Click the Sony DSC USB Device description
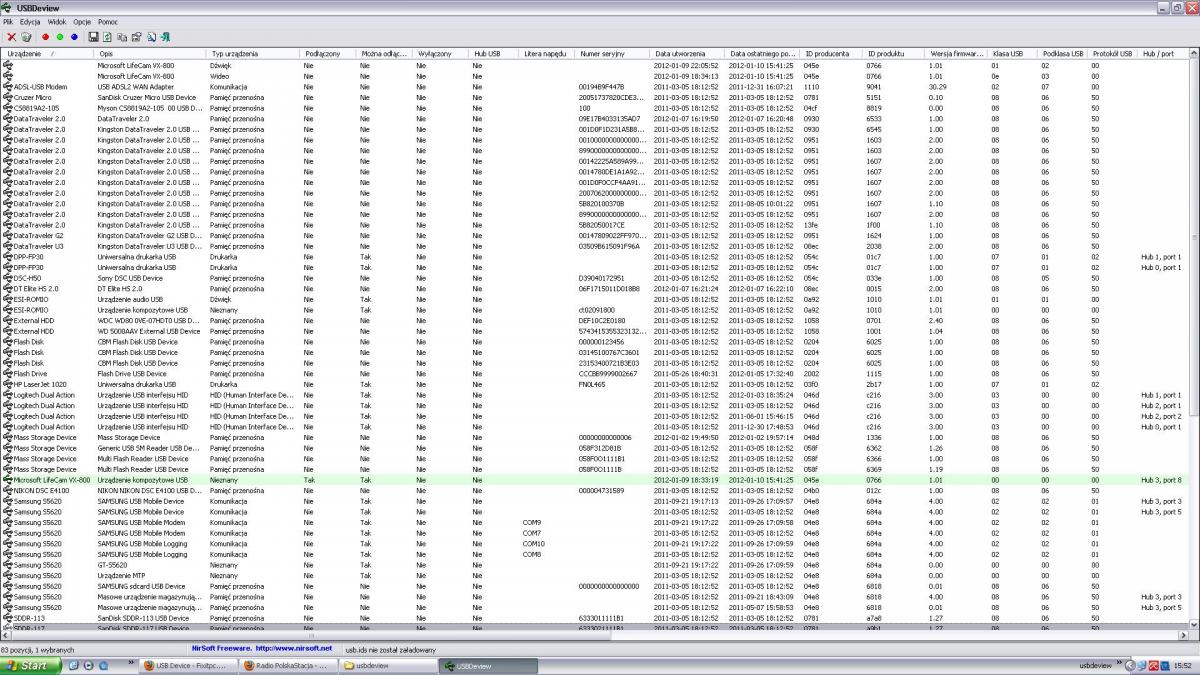Screen dimensions: 1200x675 [x=136, y=278]
